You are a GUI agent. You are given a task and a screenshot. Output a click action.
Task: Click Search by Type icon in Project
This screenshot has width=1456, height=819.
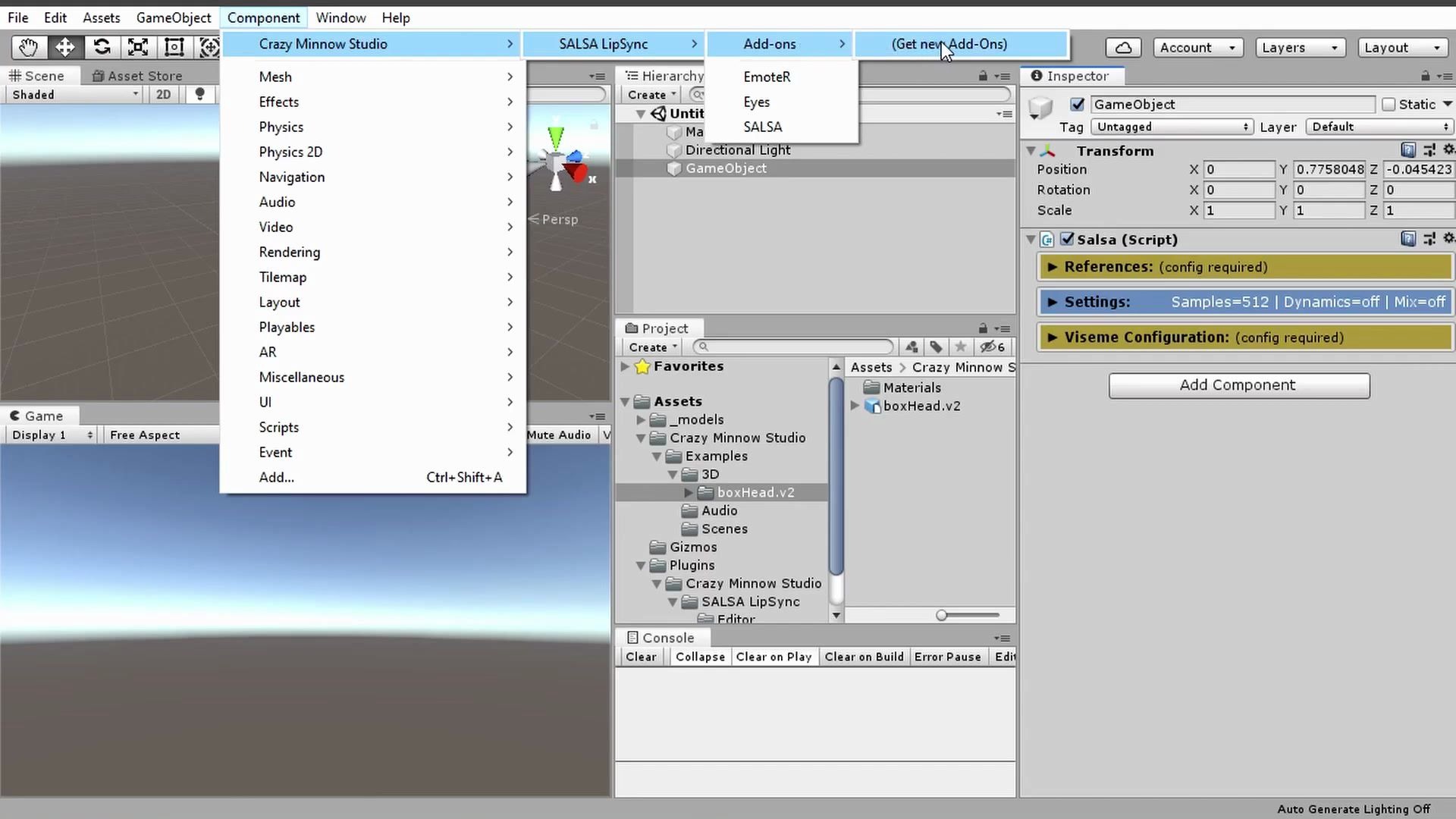(x=912, y=347)
